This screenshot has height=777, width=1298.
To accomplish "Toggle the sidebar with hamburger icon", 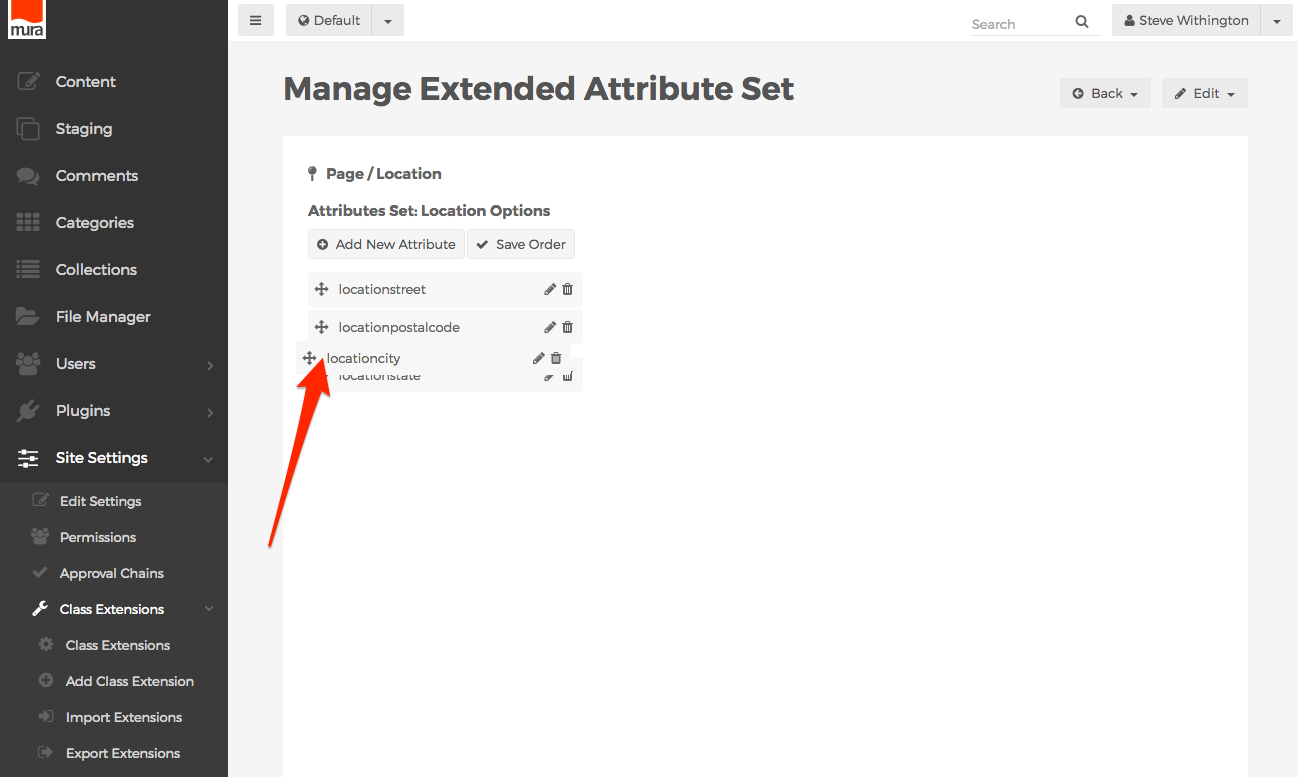I will point(255,20).
